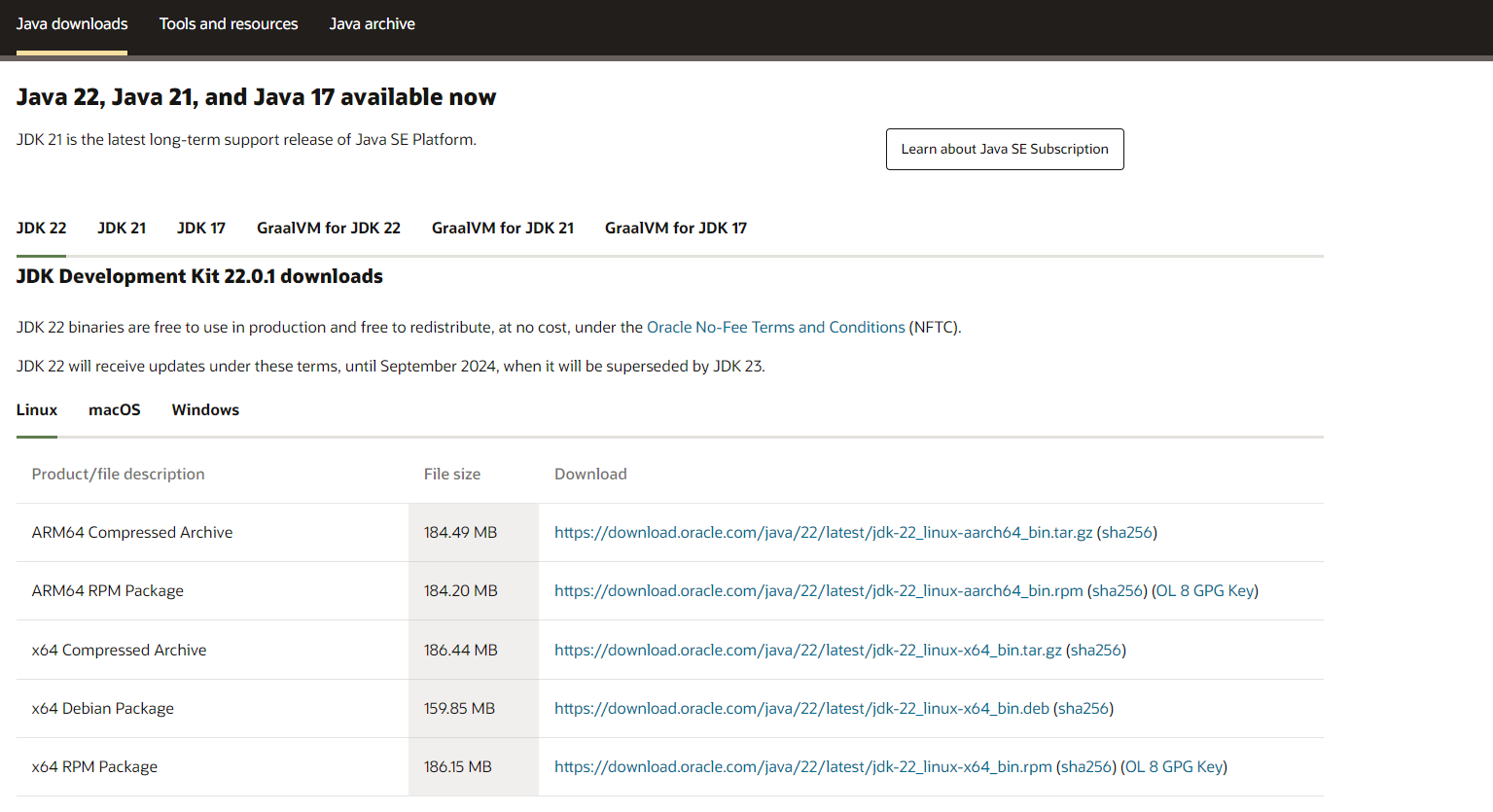Click the x64 Debian Package description
This screenshot has width=1493, height=812.
coord(103,709)
